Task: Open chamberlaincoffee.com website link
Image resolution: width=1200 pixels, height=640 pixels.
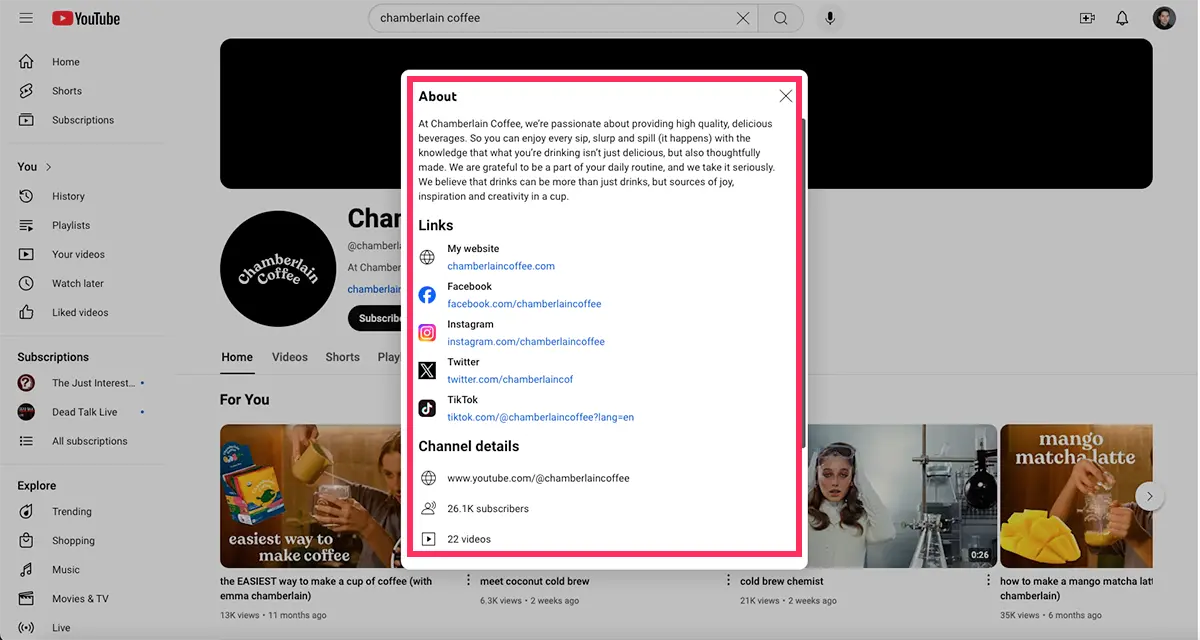Action: pyautogui.click(x=501, y=266)
